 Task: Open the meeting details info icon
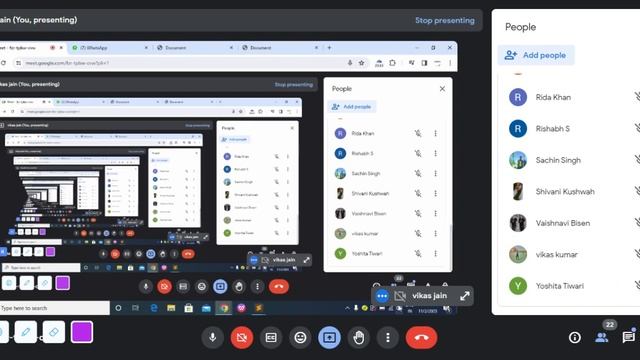tap(575, 338)
